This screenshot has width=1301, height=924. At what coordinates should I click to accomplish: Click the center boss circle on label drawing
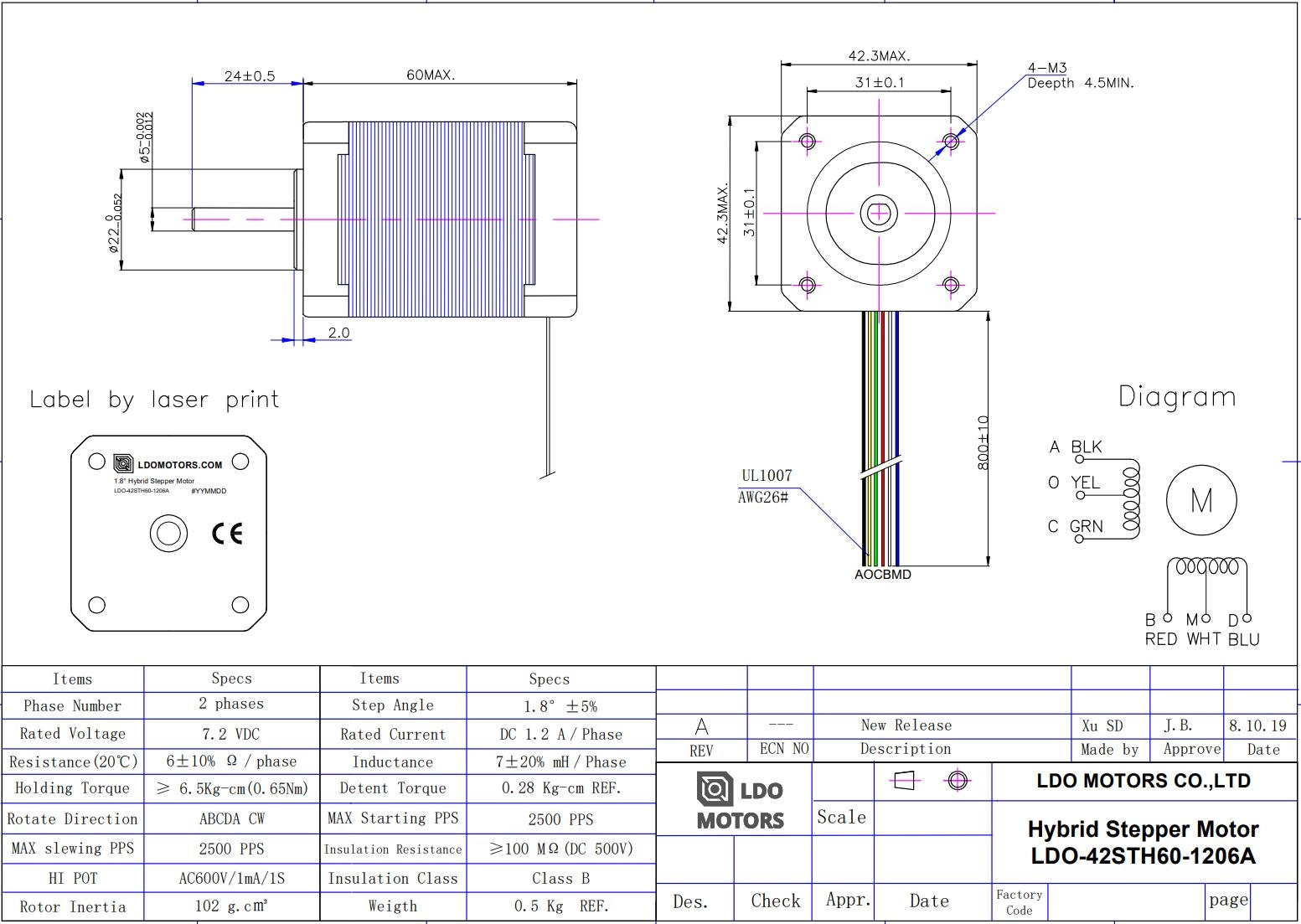coord(168,534)
